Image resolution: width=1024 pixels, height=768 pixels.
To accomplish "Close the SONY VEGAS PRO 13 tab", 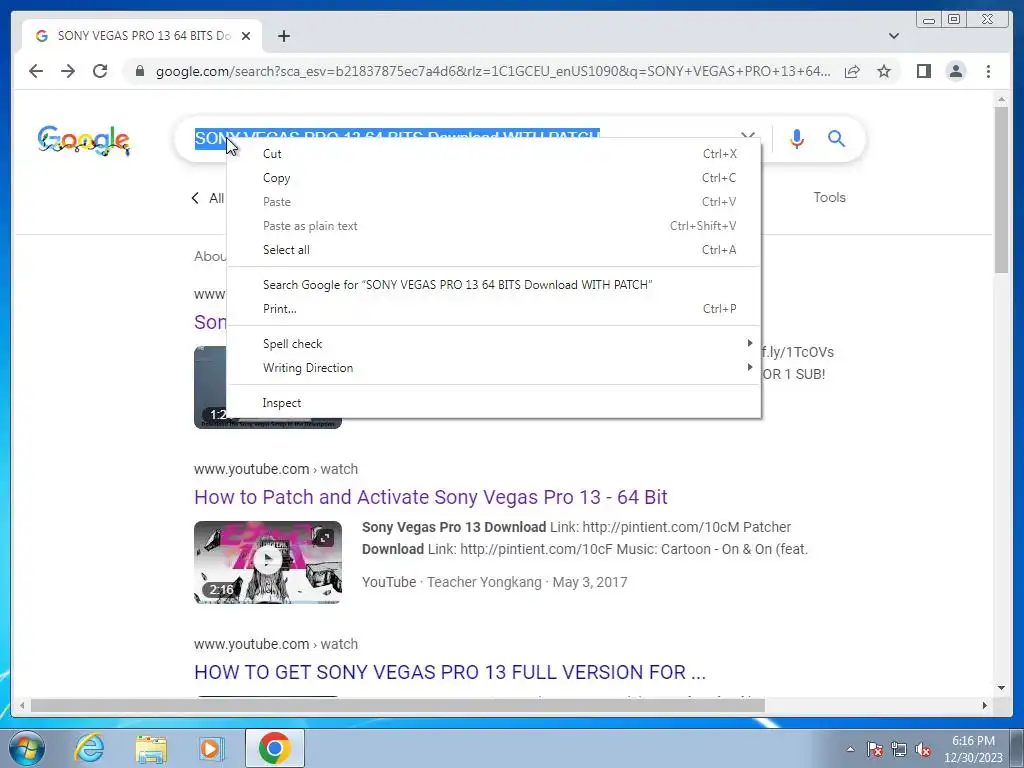I will point(246,36).
